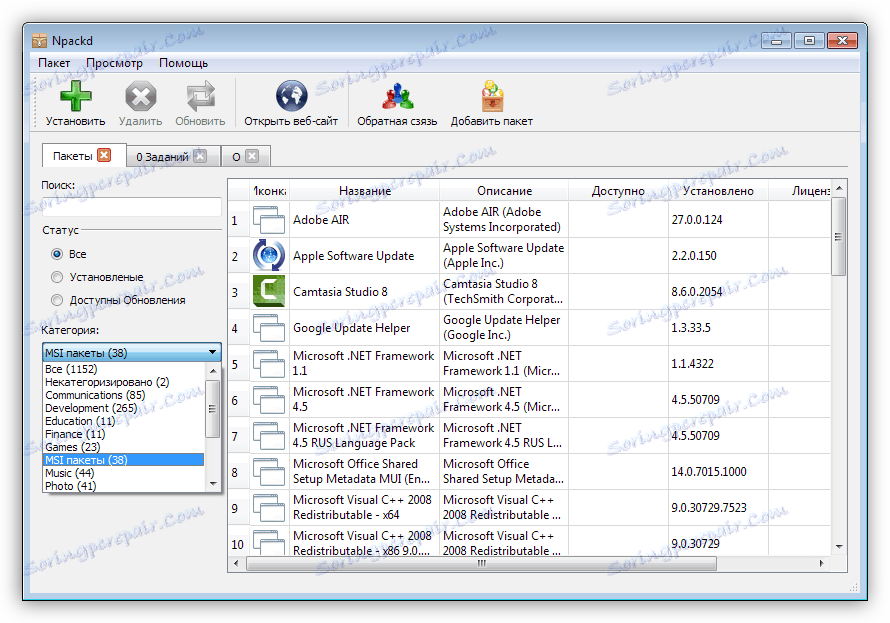This screenshot has width=890, height=623.
Task: Click Camtasia Studio 8 green icon
Action: [x=268, y=292]
